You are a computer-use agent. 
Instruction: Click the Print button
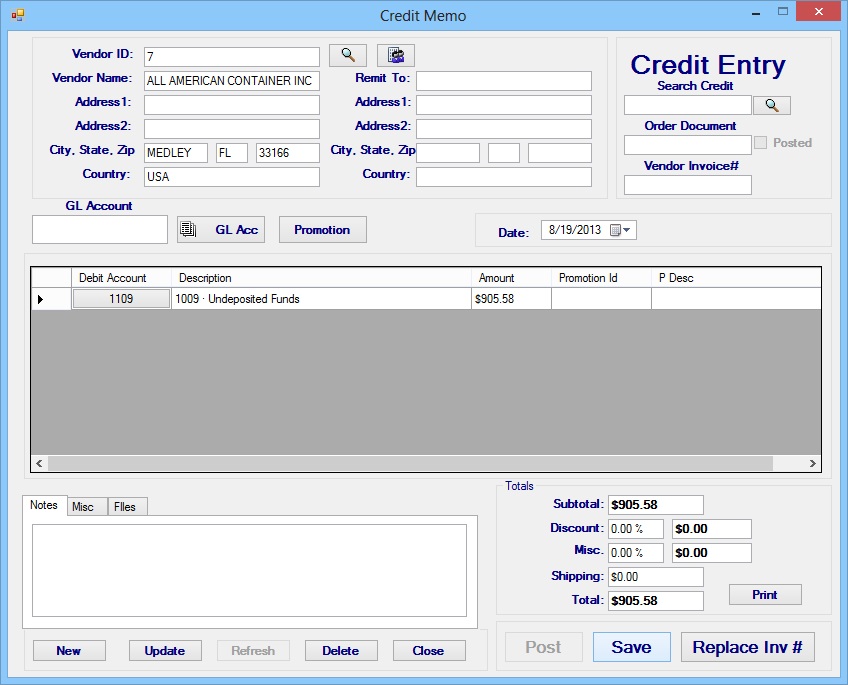point(765,595)
